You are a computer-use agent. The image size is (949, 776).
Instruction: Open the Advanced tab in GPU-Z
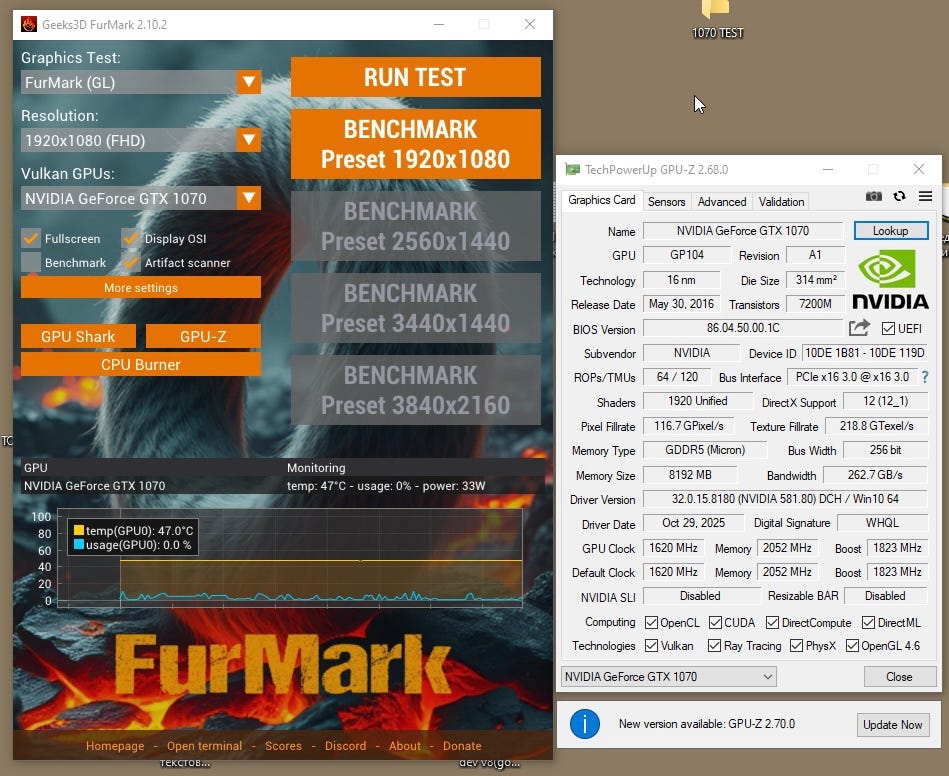pyautogui.click(x=721, y=202)
